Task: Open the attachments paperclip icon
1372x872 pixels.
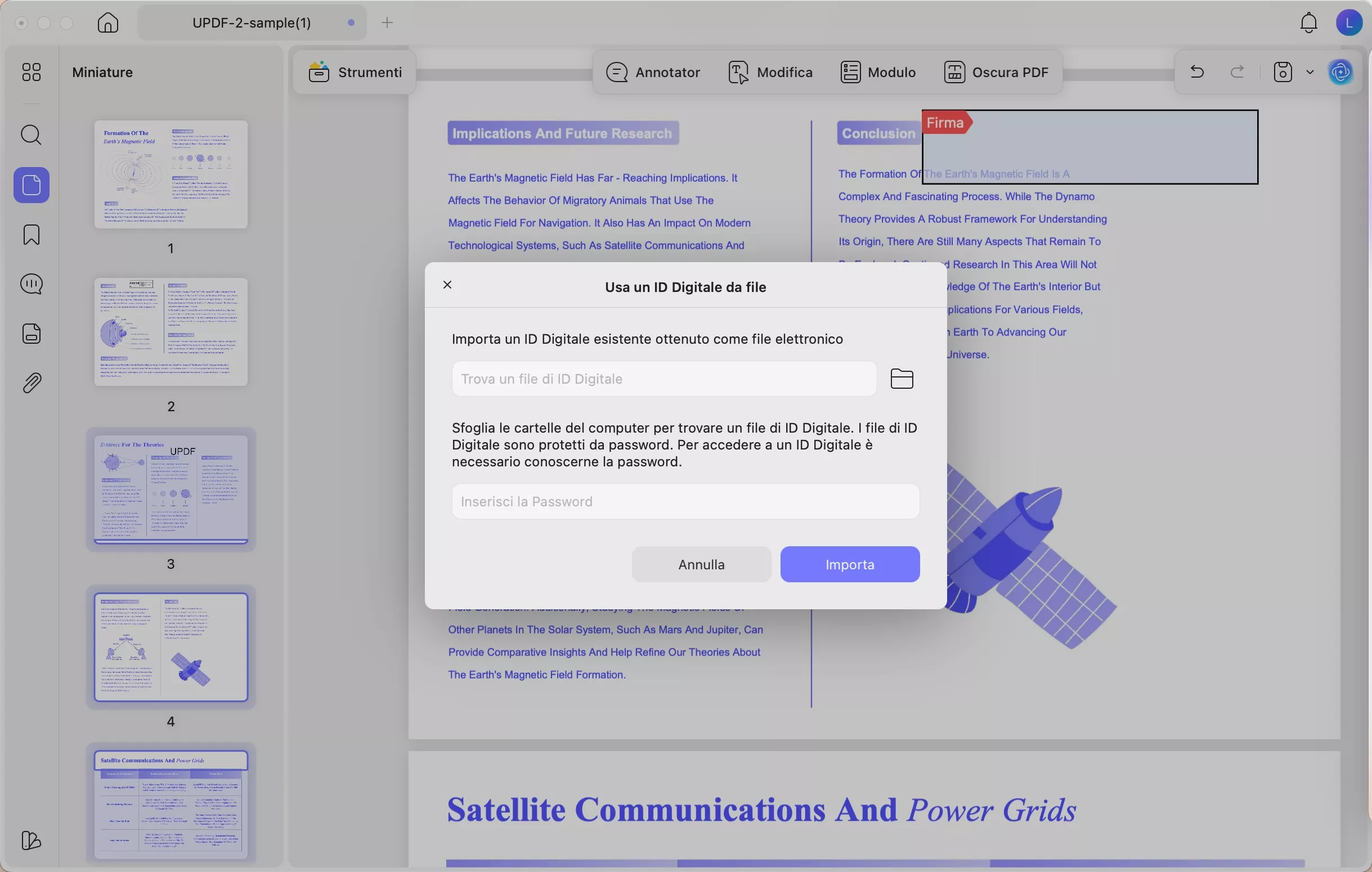Action: pyautogui.click(x=32, y=383)
